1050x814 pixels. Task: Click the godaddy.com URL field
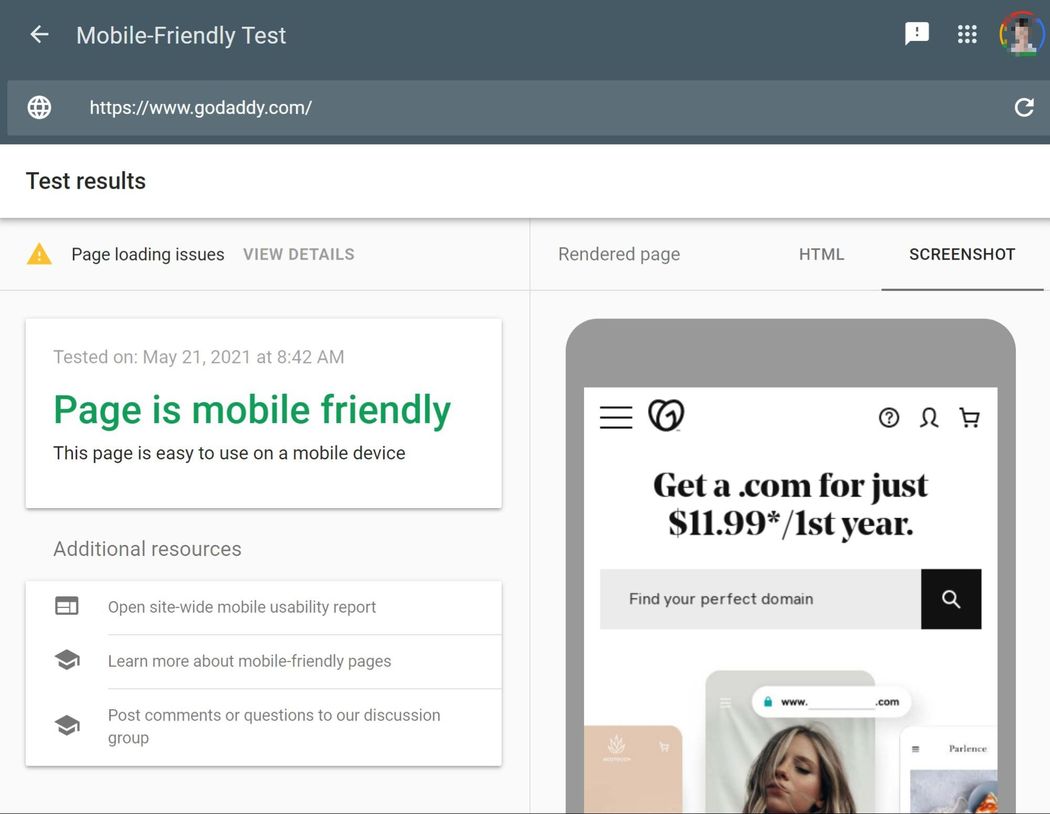coord(529,107)
